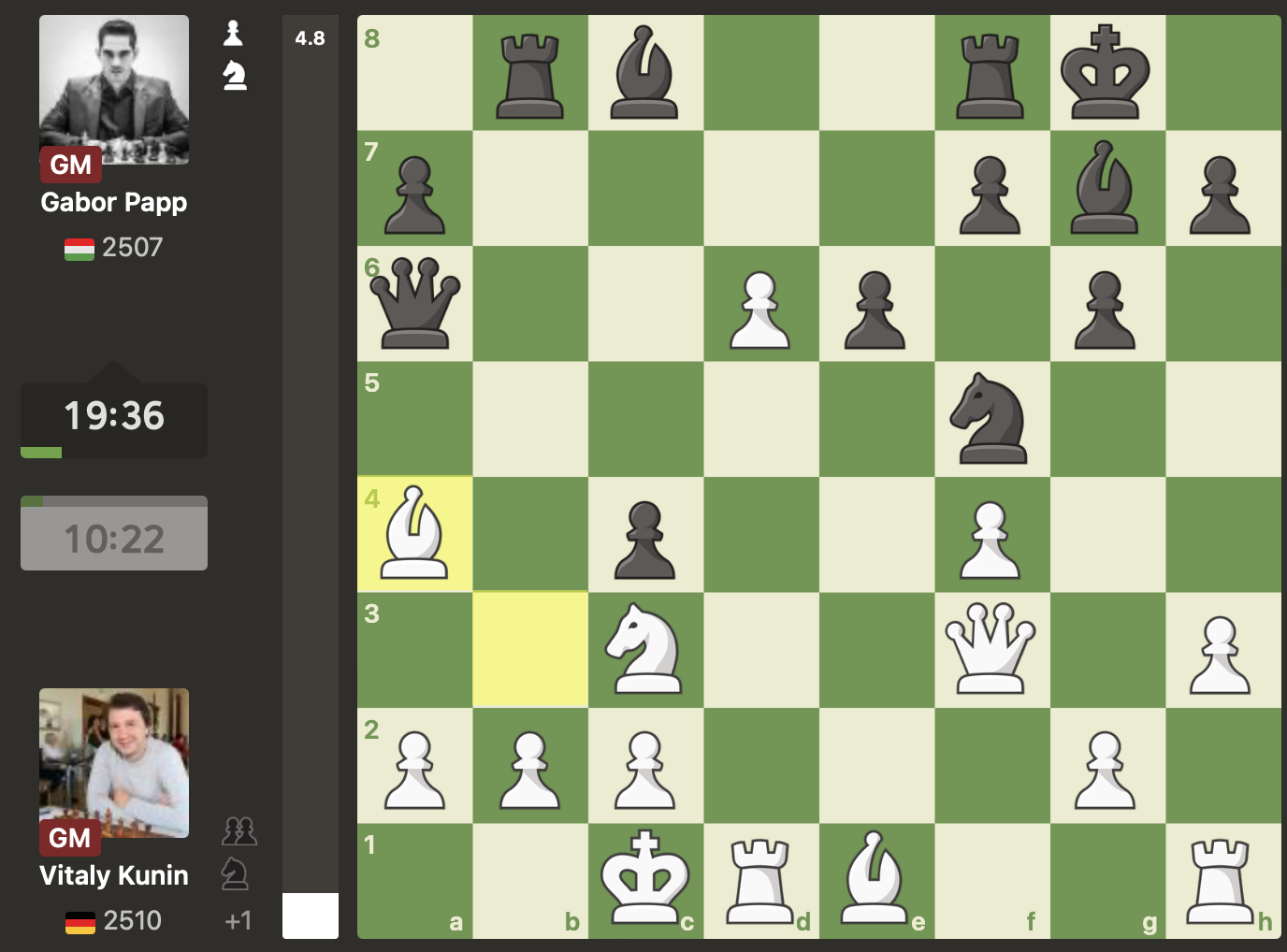Select the white queen on f3
The width and height of the screenshot is (1287, 952).
tap(991, 649)
